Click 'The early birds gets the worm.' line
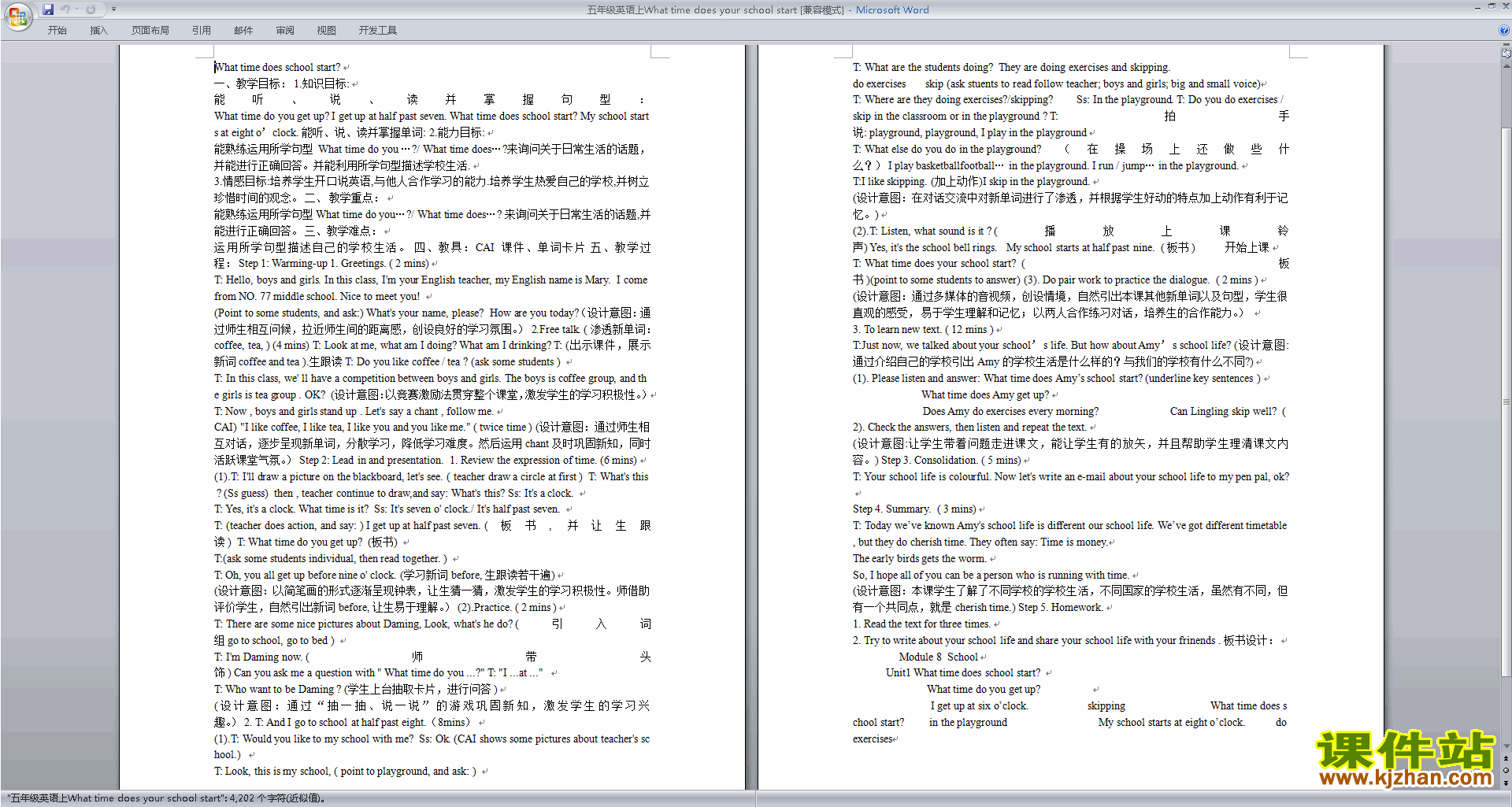1512x807 pixels. click(x=919, y=559)
